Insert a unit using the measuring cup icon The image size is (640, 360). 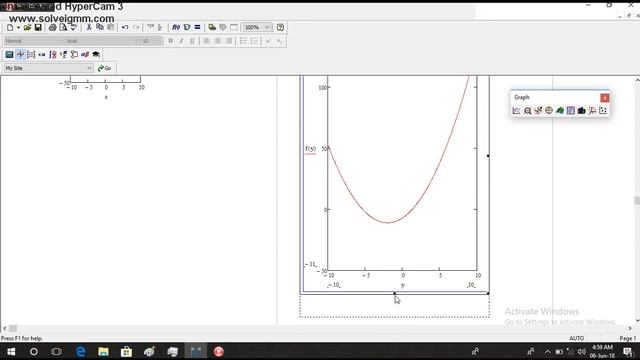coord(187,27)
